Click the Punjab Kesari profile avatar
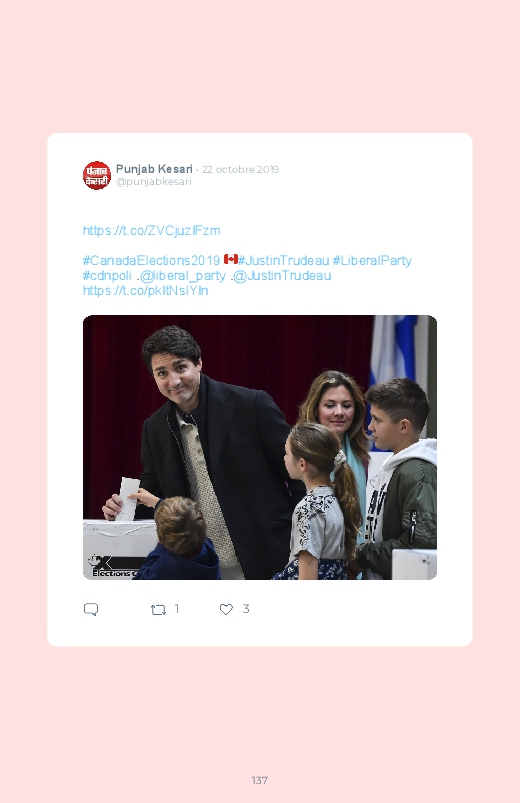 click(97, 175)
